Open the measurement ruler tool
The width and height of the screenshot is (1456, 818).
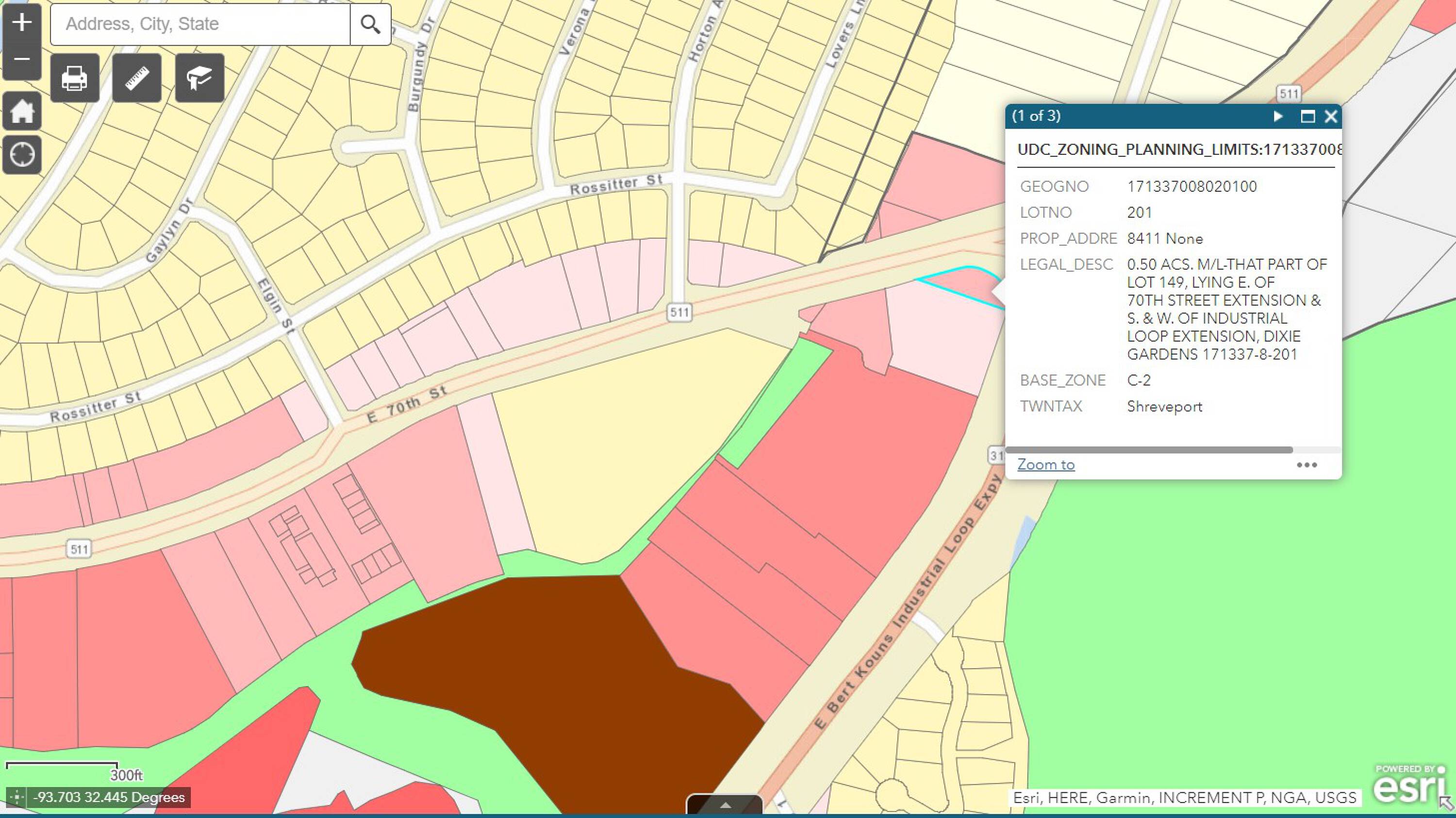click(x=137, y=78)
